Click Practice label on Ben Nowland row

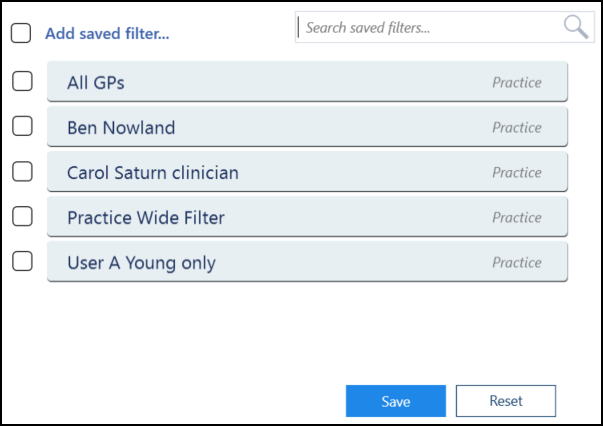click(517, 128)
